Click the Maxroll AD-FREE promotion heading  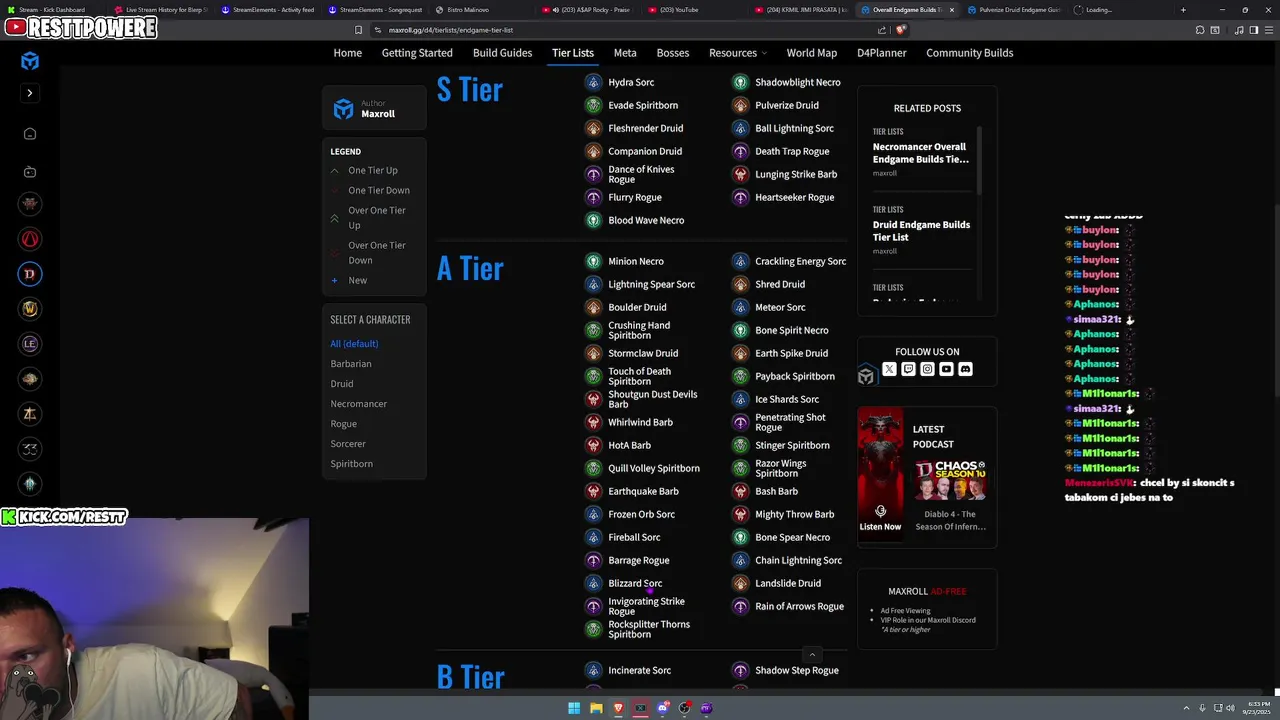click(x=927, y=591)
